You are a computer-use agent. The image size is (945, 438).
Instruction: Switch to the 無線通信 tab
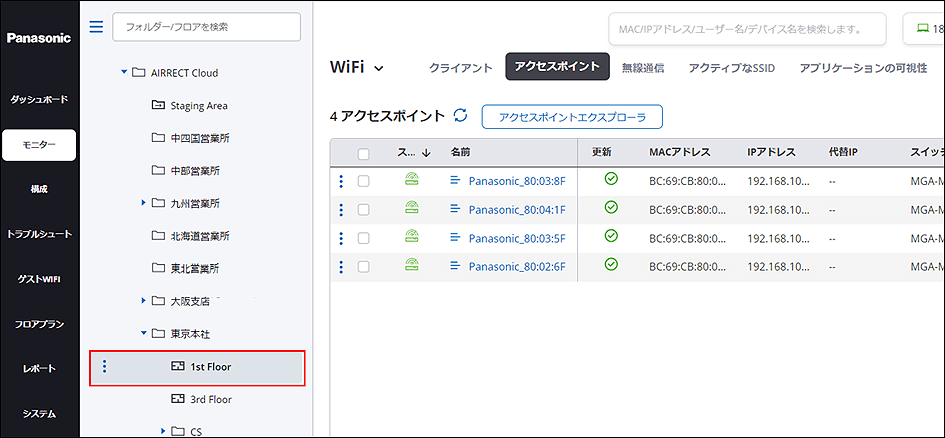click(643, 68)
